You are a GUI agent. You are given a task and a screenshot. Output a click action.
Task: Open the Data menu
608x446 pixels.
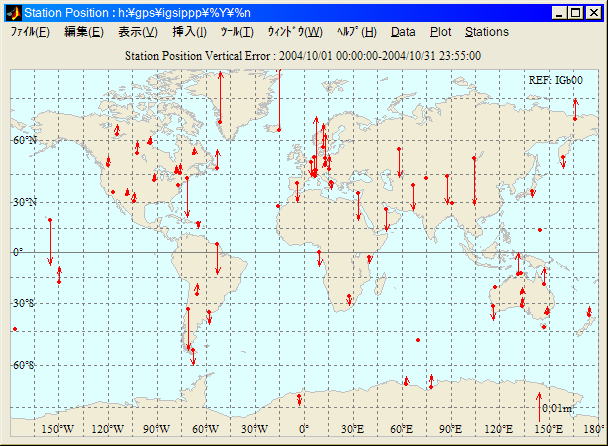(403, 32)
